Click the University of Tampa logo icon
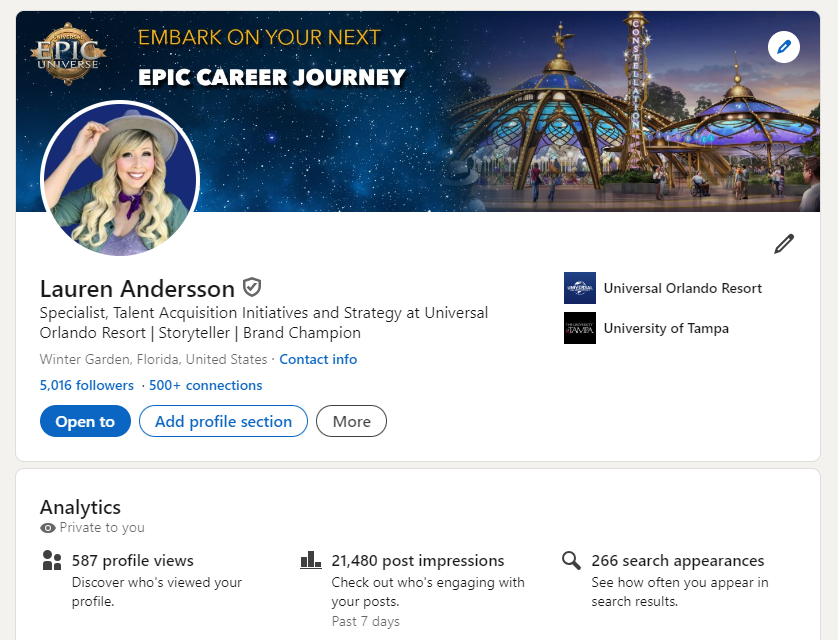Image resolution: width=838 pixels, height=640 pixels. 580,328
